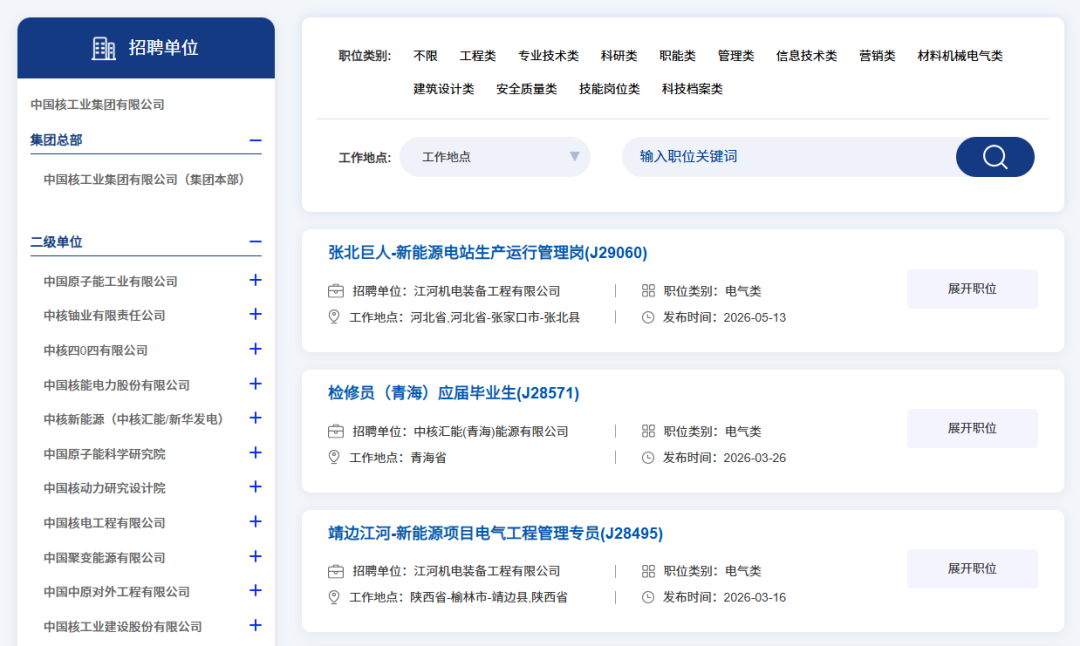
Task: Click category grid icon on J28495 card
Action: 648,571
